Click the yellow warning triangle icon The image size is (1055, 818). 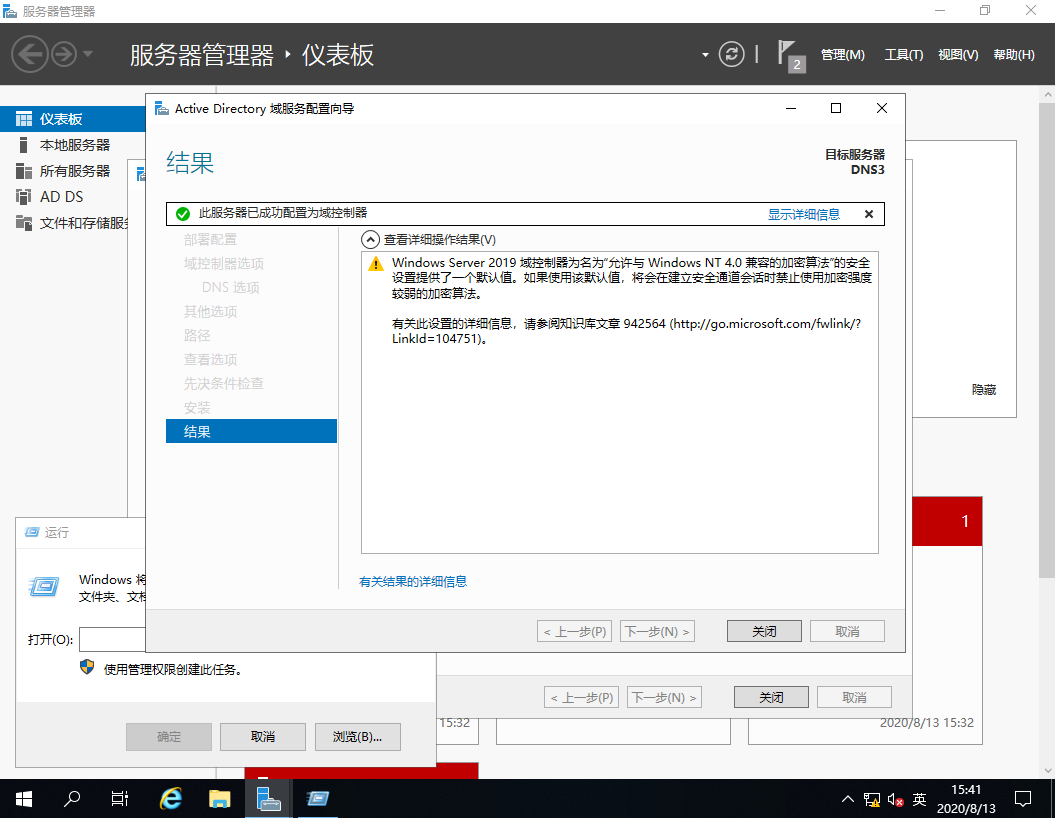point(375,264)
